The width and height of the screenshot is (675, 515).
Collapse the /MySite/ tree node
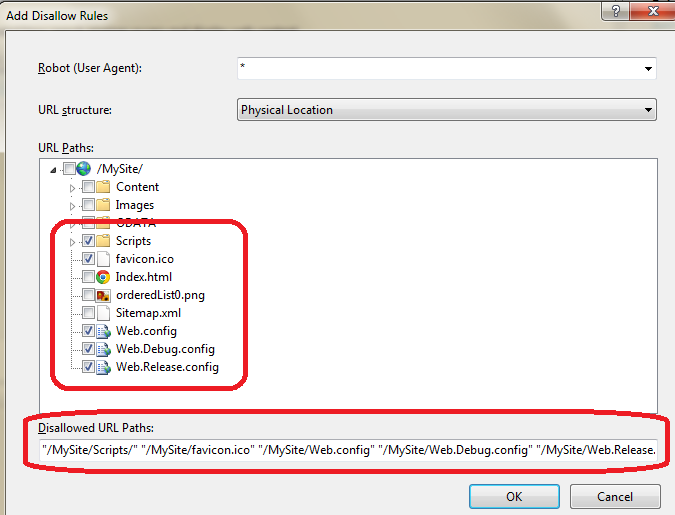click(53, 170)
